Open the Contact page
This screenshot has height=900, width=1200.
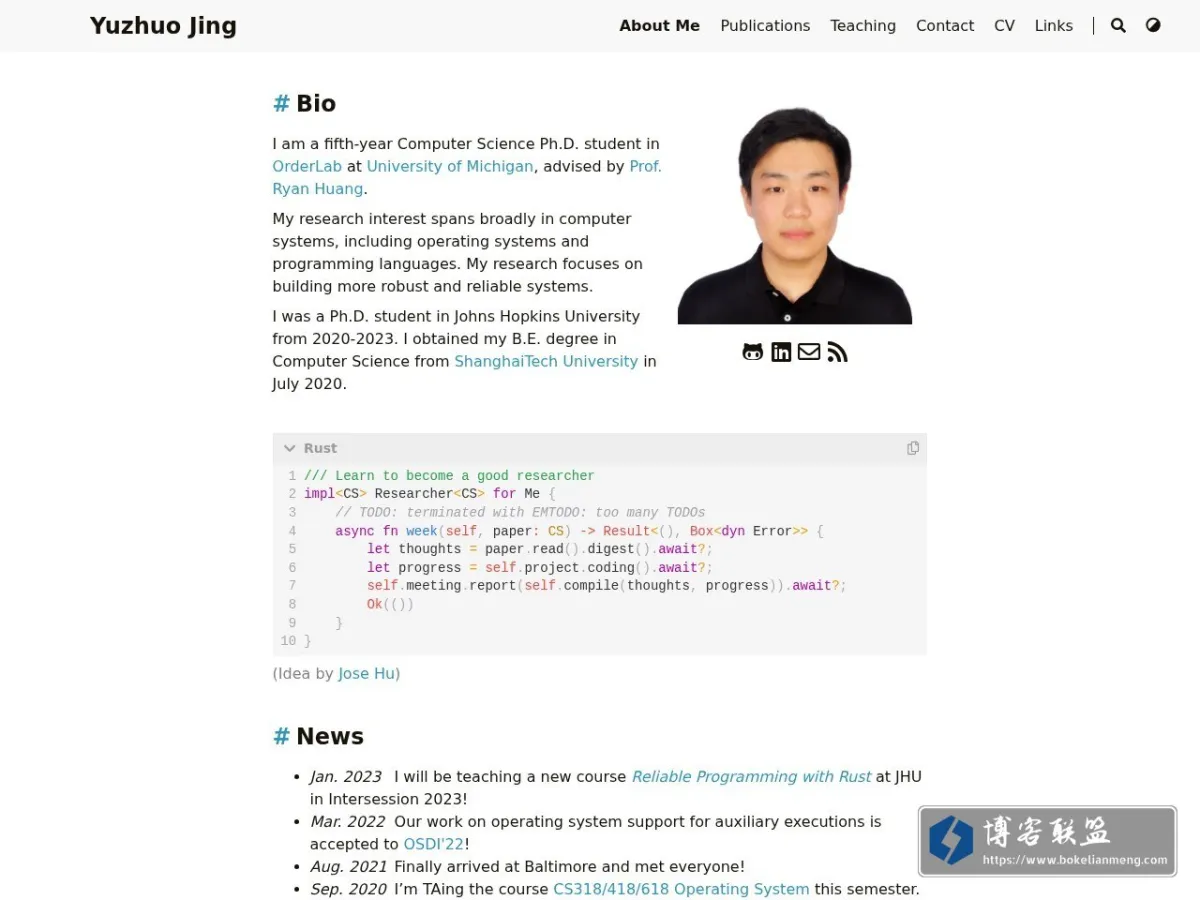pyautogui.click(x=945, y=26)
